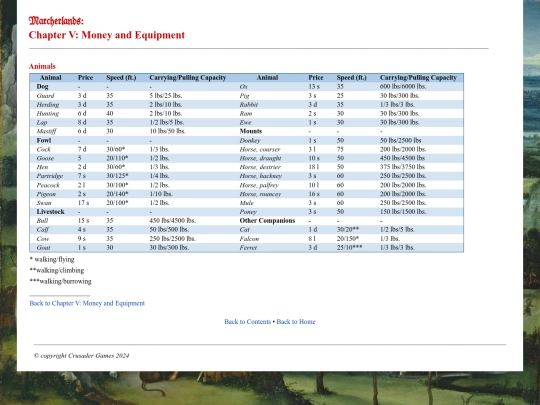Select the 20/140* Pigeon speed value
This screenshot has width=540, height=405.
117,194
